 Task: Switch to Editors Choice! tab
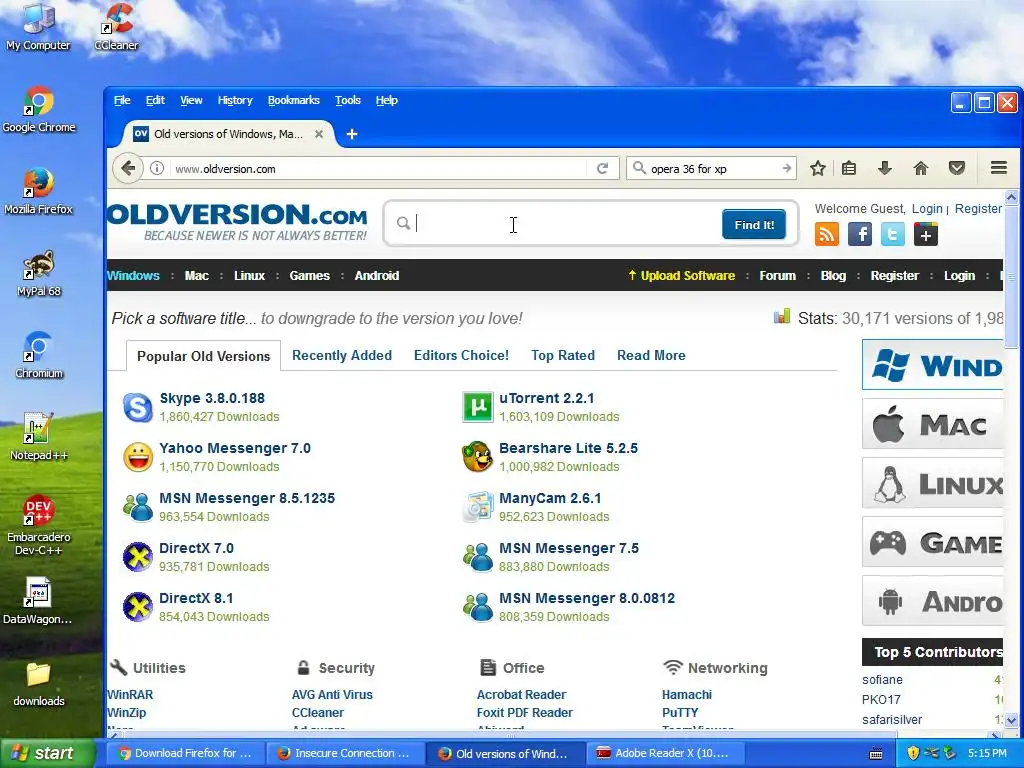tap(461, 355)
